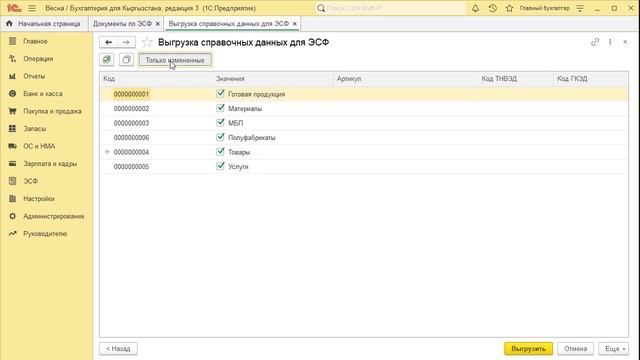Click the Выгрузить button
The width and height of the screenshot is (640, 360).
(x=528, y=349)
